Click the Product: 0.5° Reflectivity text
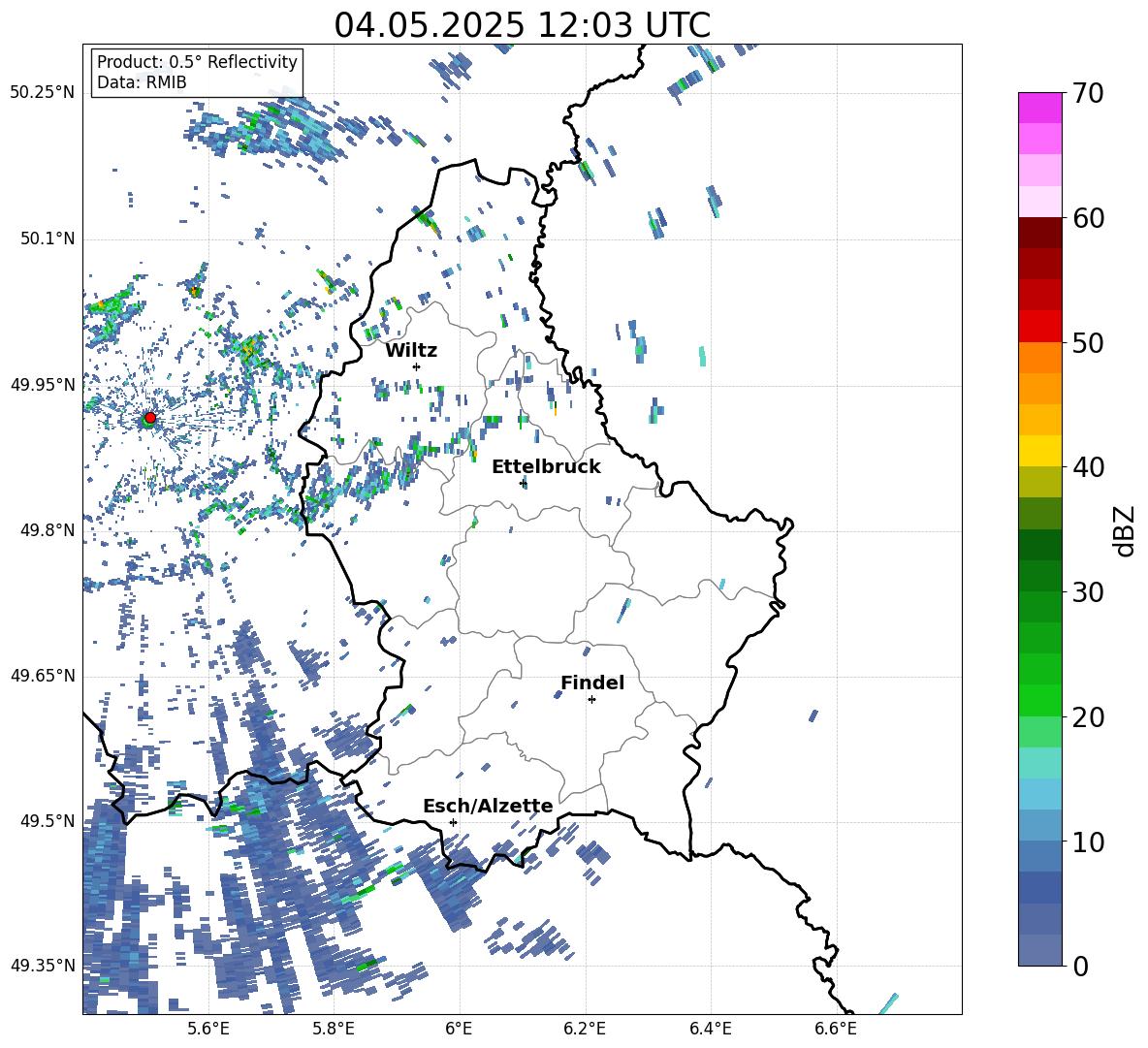Screen dimensions: 1148x1048 pyautogui.click(x=197, y=62)
